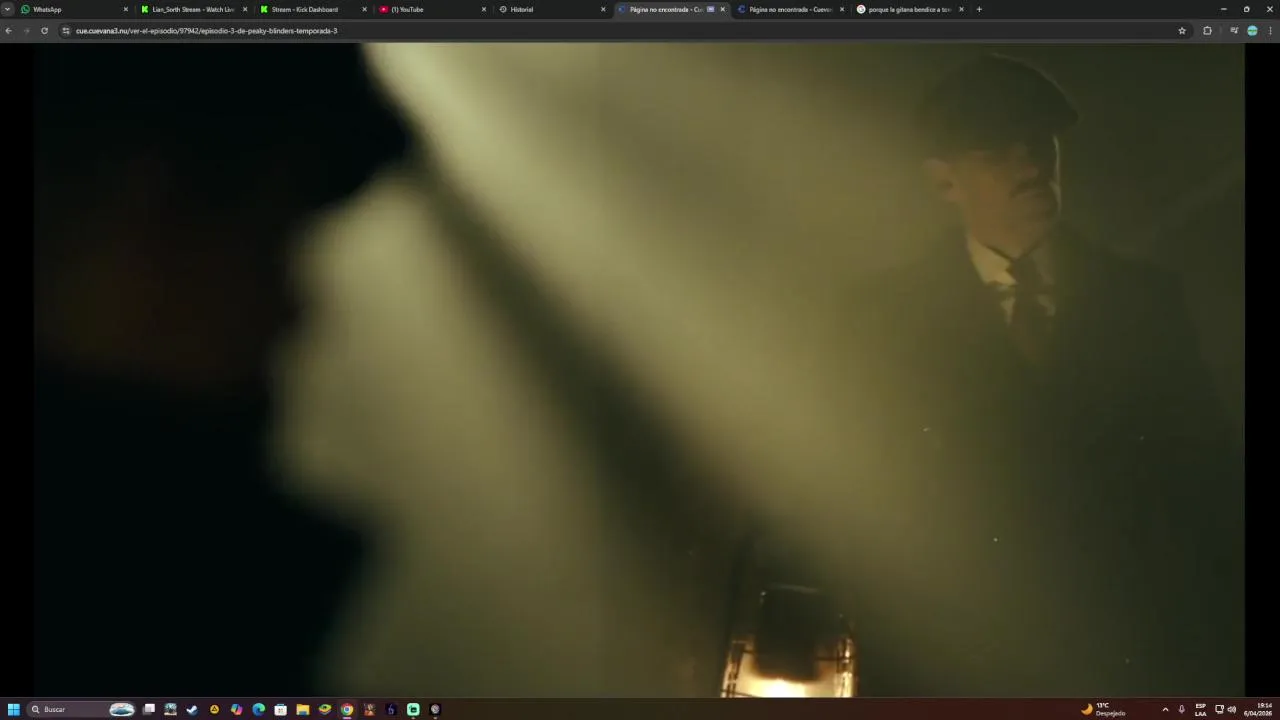Go forward to next page
Screen dimensions: 1280x720
[26, 31]
